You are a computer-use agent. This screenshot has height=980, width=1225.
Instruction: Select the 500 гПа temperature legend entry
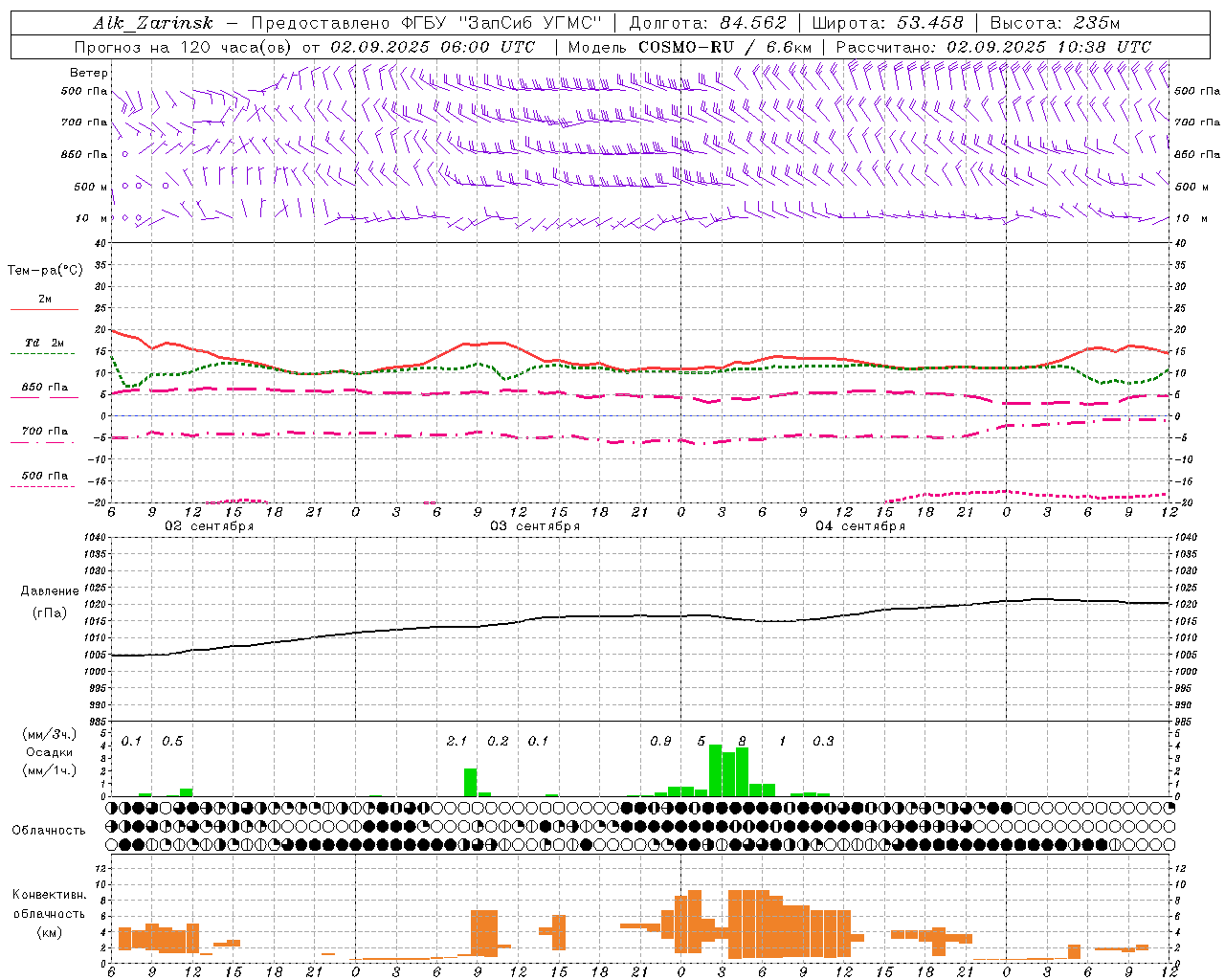click(x=45, y=476)
